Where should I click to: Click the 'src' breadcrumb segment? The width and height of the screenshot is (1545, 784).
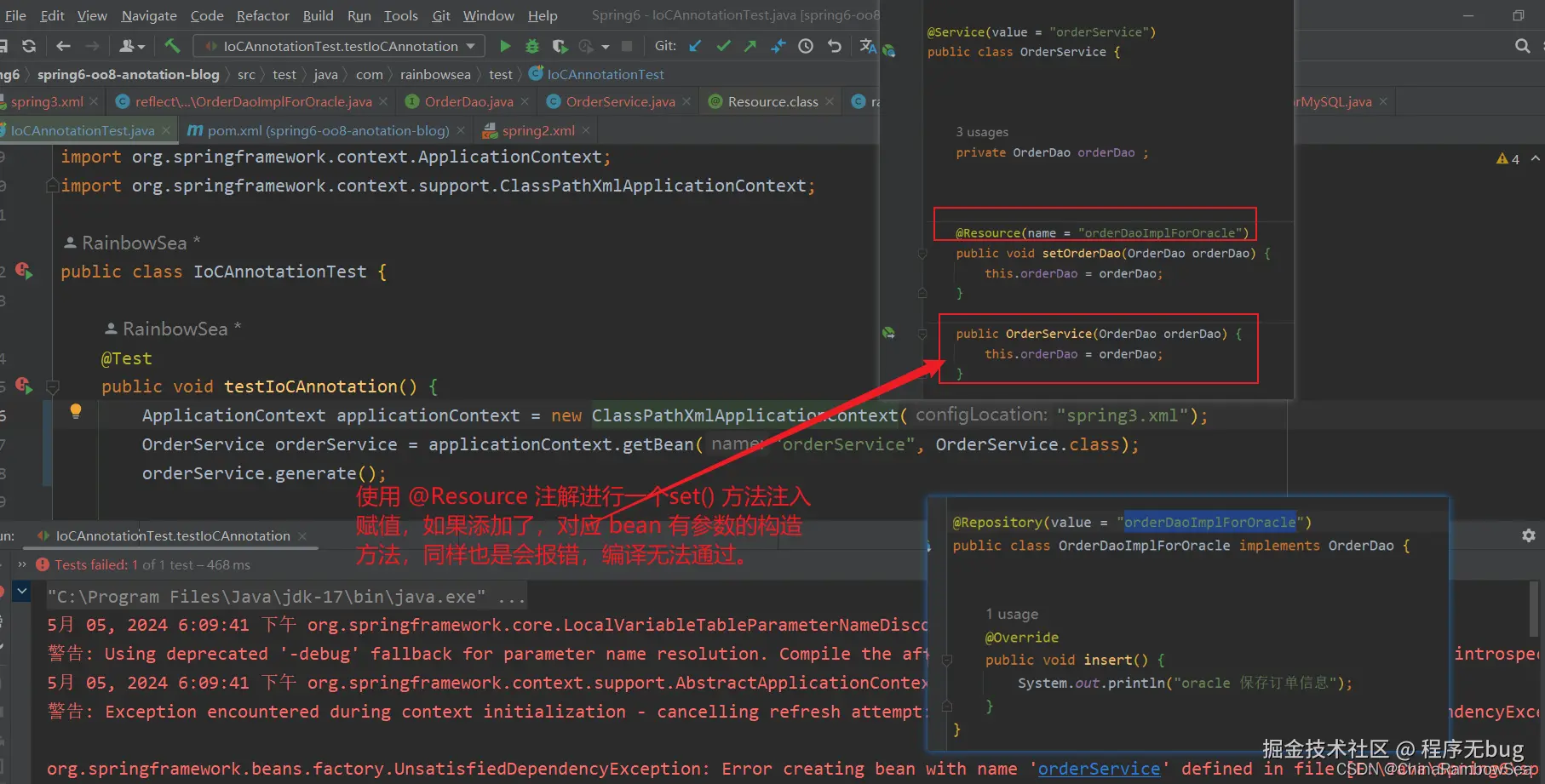(x=246, y=74)
